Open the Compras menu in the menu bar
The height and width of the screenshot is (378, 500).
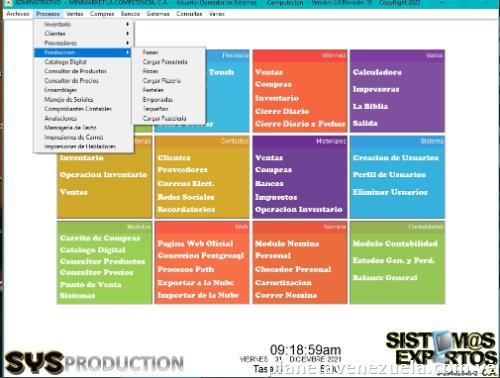click(102, 14)
